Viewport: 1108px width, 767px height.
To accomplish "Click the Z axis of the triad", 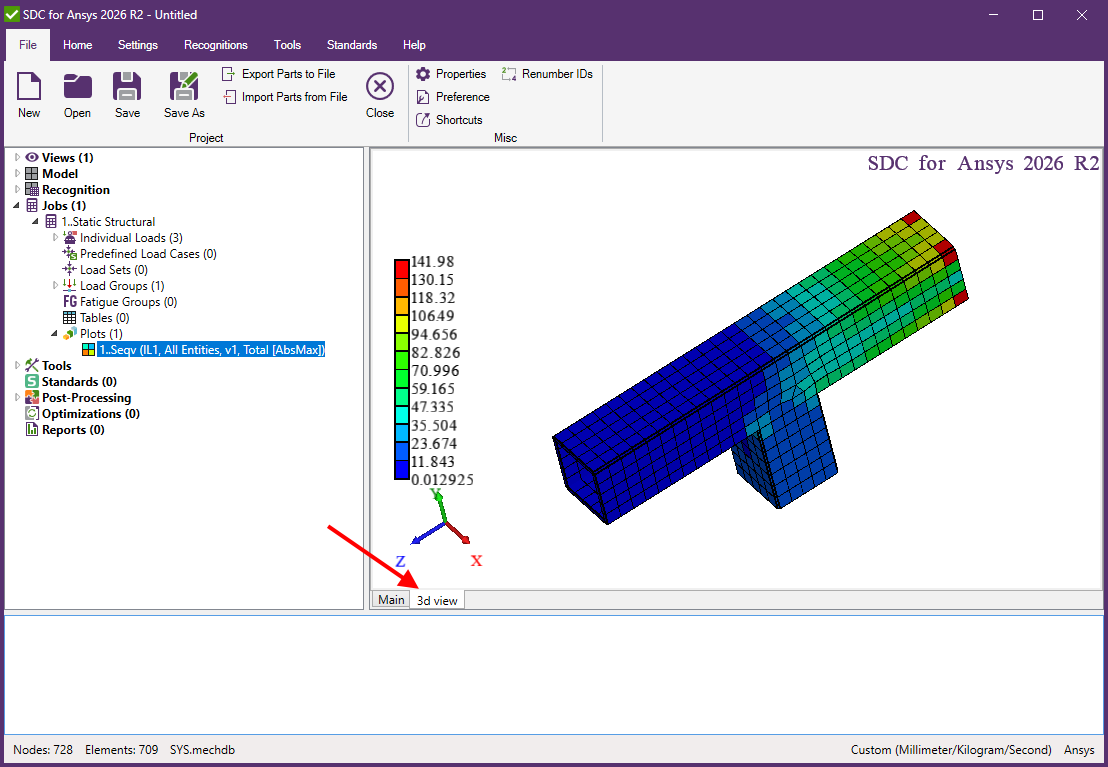I will (427, 533).
